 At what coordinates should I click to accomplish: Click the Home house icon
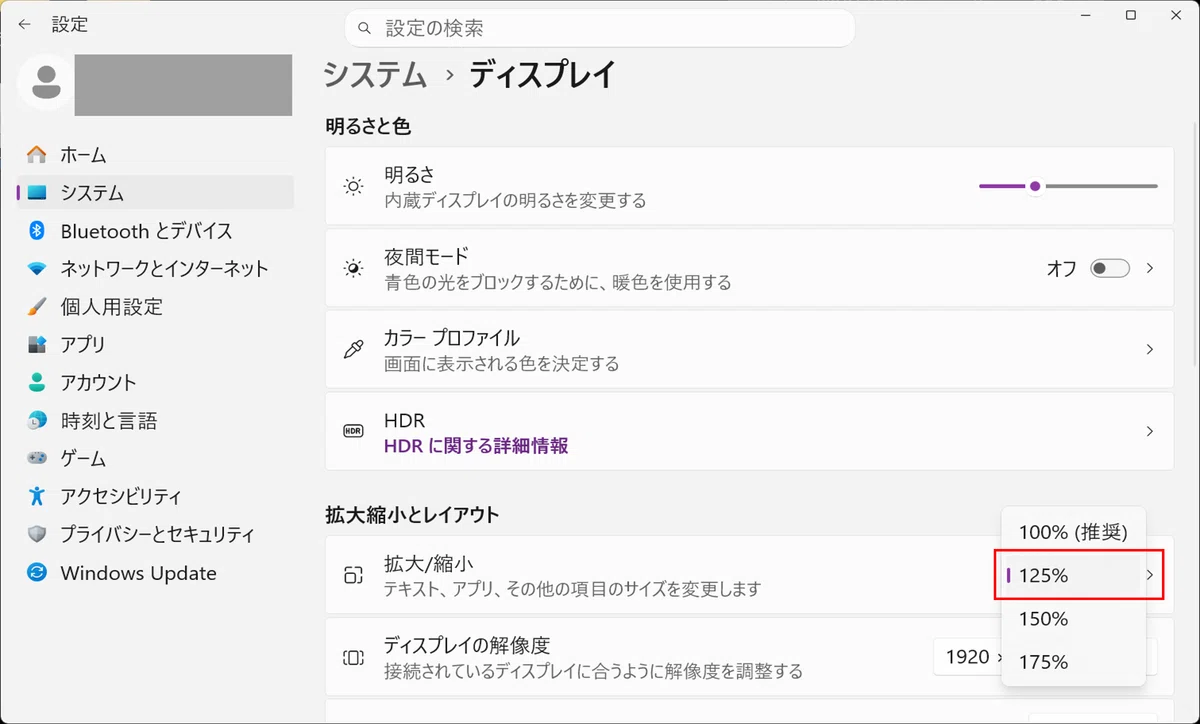tap(37, 155)
